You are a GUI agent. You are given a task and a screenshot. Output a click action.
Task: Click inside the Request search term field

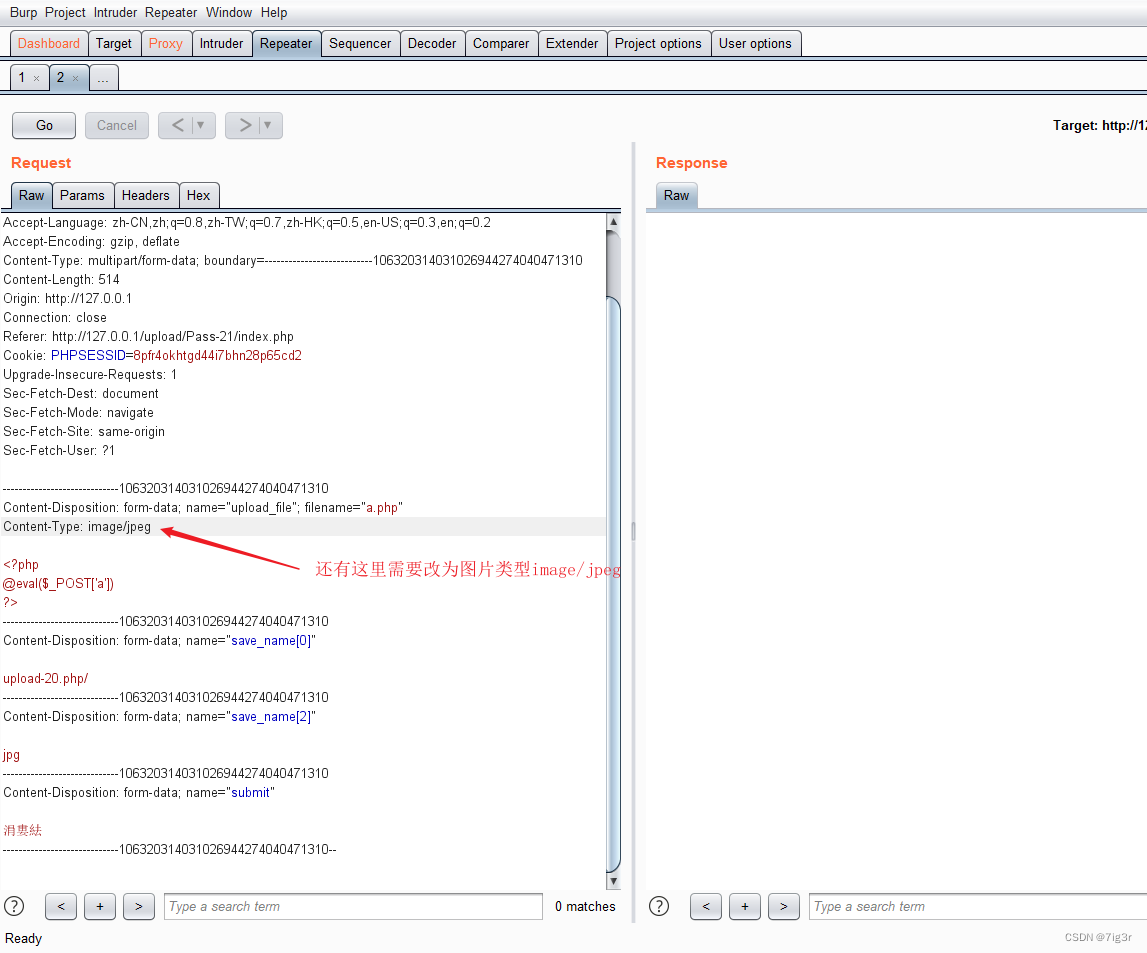pyautogui.click(x=350, y=906)
